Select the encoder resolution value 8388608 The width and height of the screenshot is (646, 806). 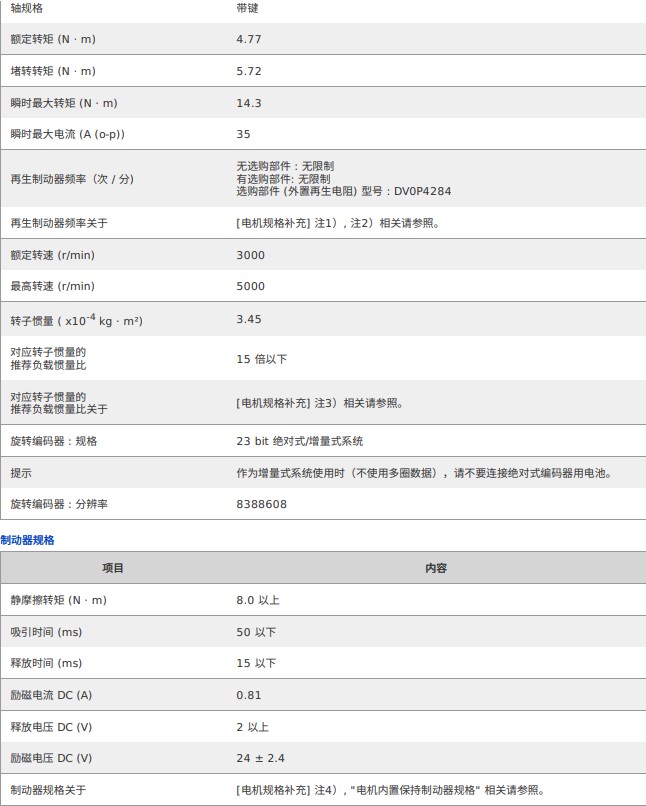pos(261,504)
